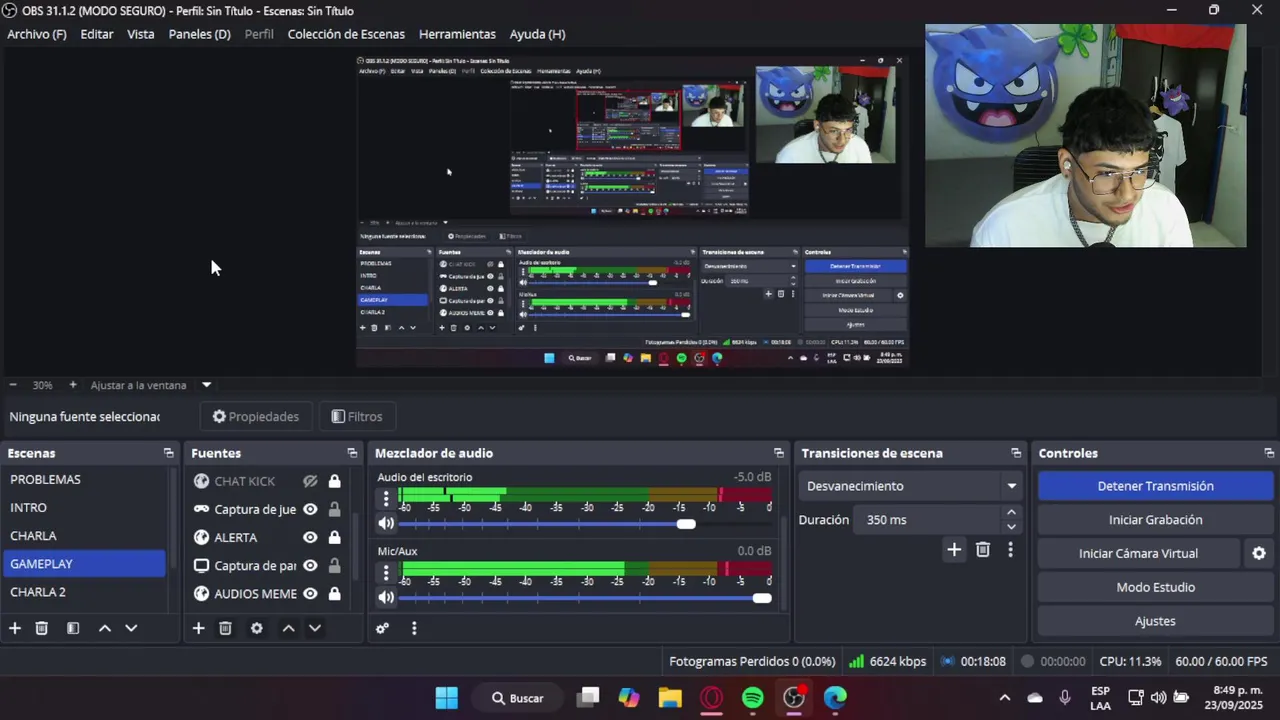
Task: Open the Archivo menu
Action: click(x=37, y=34)
